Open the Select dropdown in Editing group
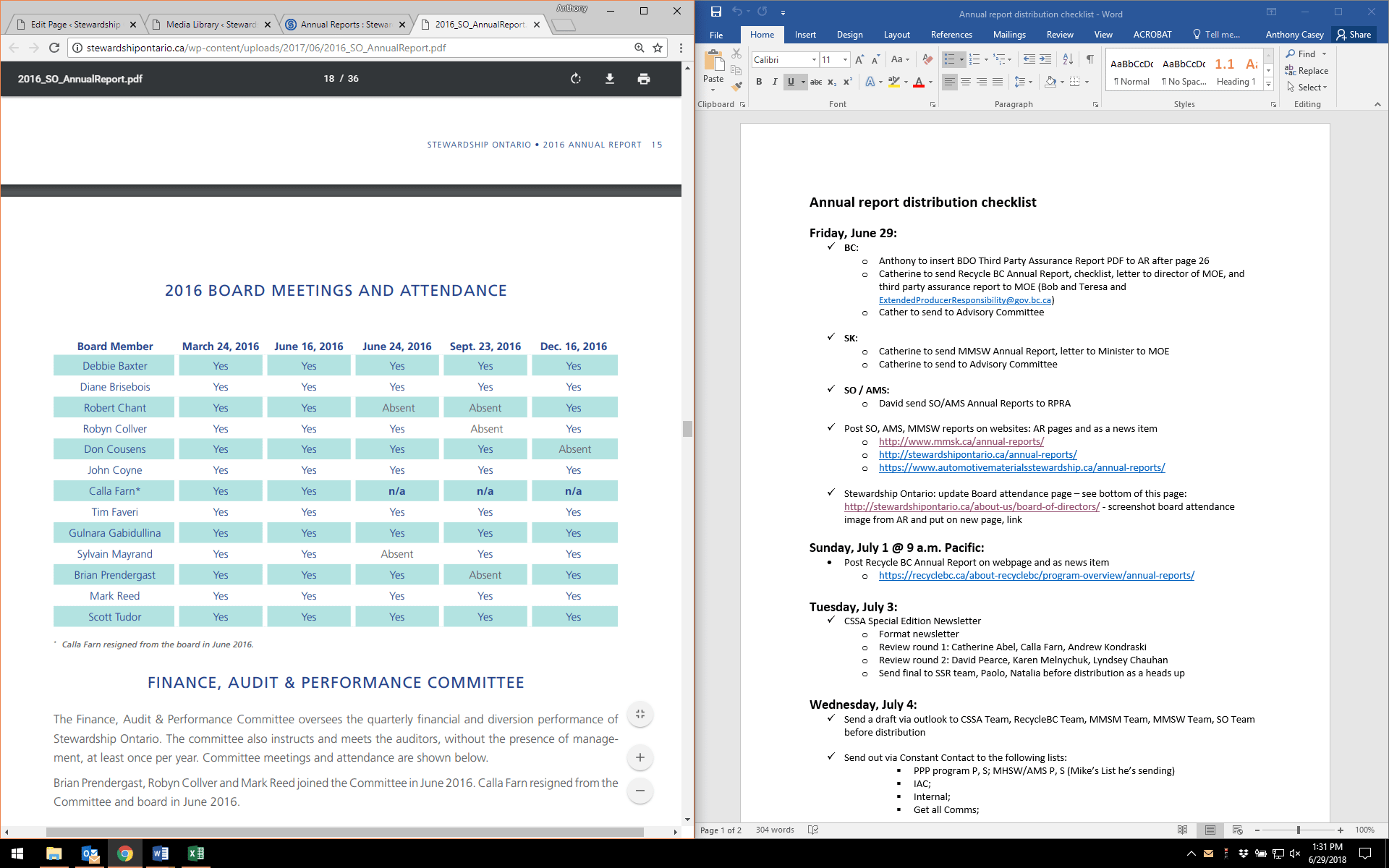This screenshot has width=1389, height=868. click(1307, 88)
